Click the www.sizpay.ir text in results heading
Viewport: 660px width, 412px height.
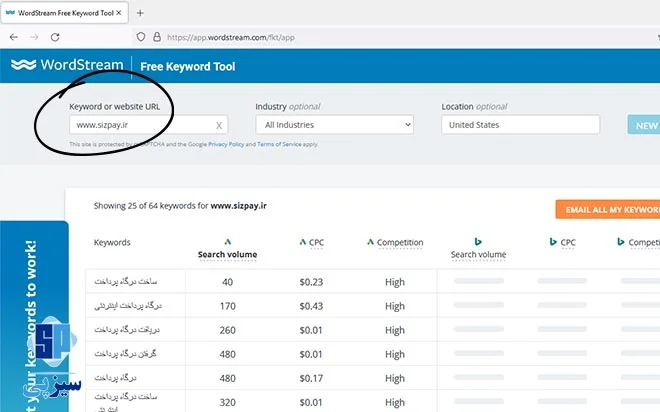pyautogui.click(x=239, y=206)
